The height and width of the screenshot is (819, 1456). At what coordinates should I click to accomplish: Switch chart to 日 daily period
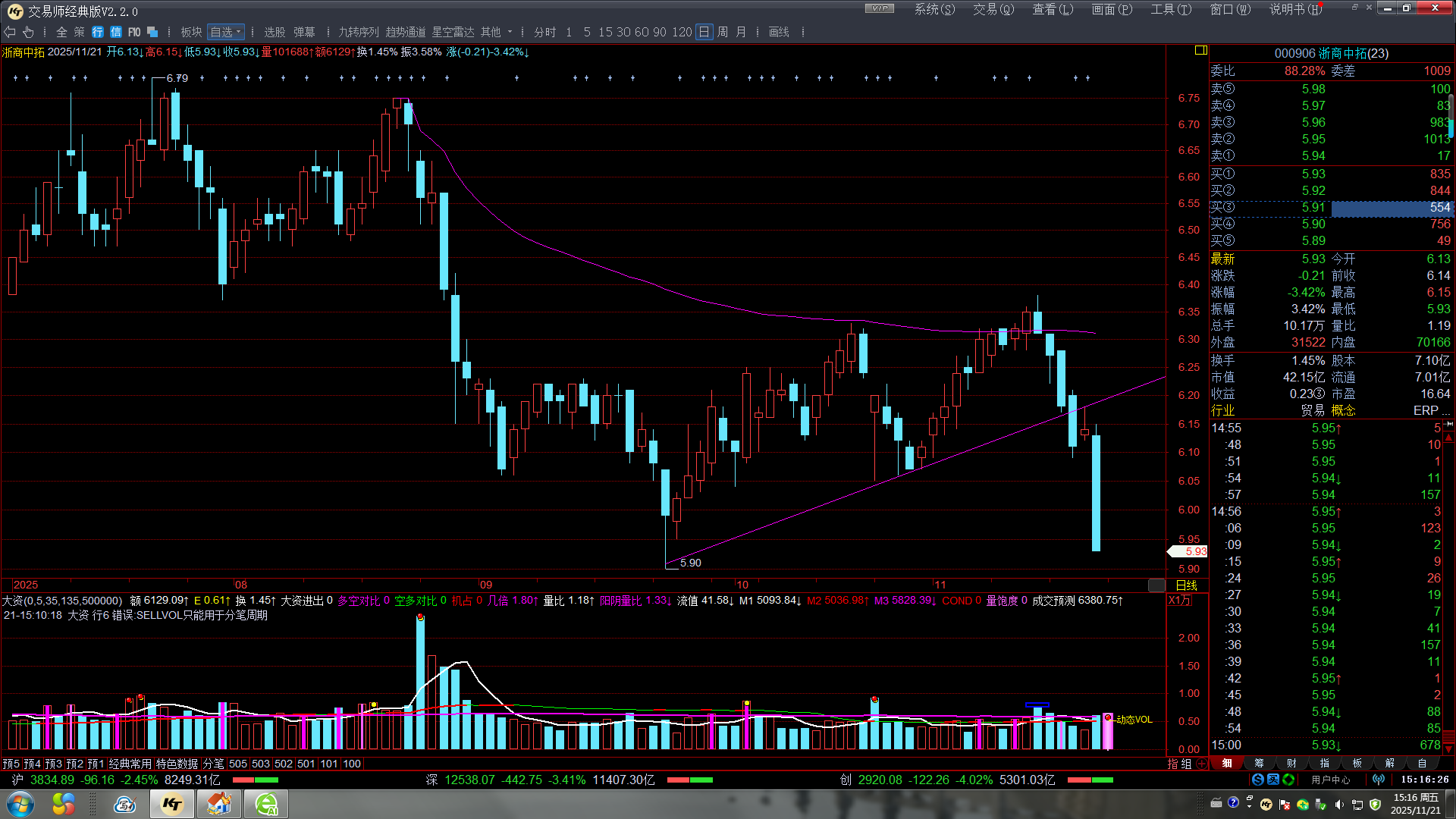pos(704,32)
